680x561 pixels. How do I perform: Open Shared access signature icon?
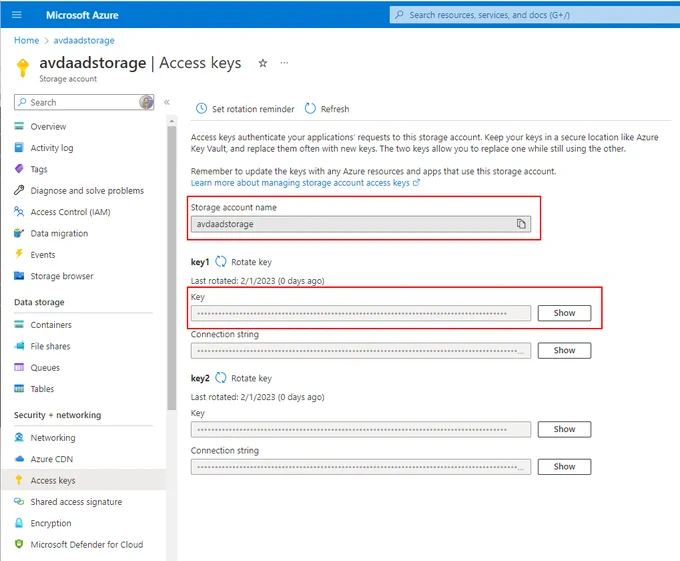click(x=19, y=501)
